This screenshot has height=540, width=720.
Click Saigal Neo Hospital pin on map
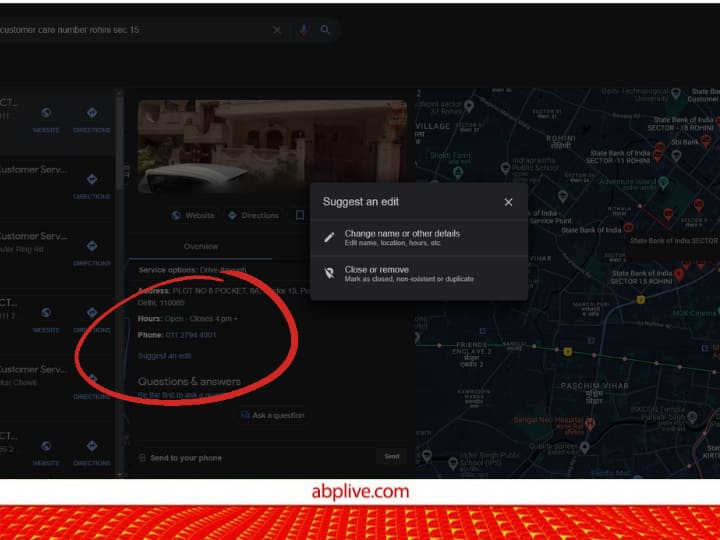(591, 423)
